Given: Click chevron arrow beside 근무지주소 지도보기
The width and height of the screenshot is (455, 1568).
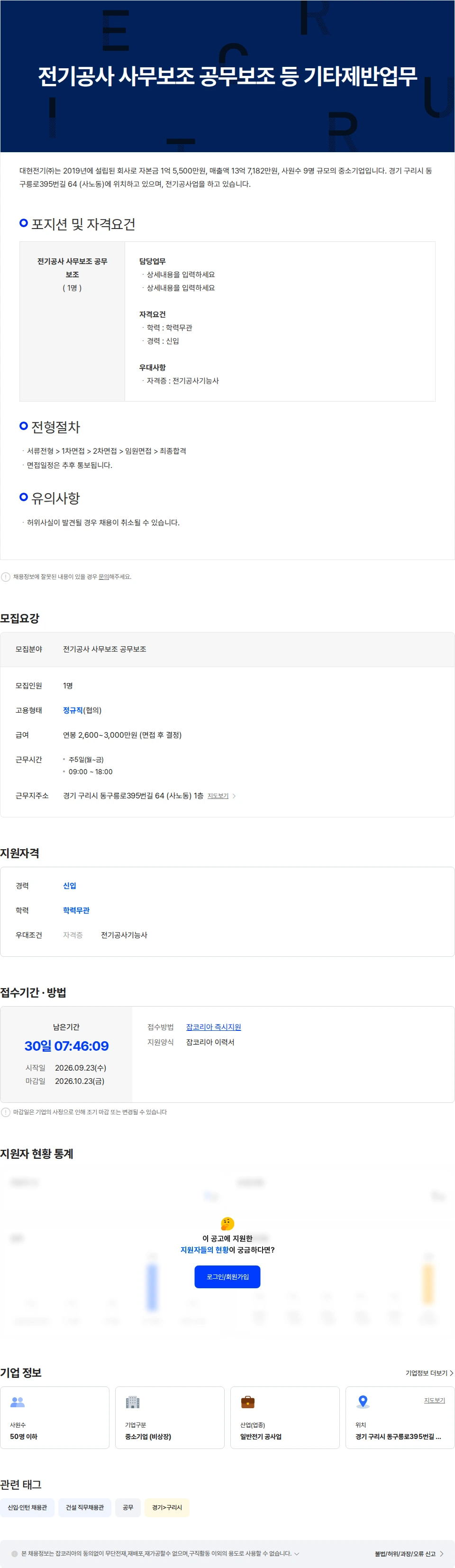Looking at the screenshot, I should [234, 796].
